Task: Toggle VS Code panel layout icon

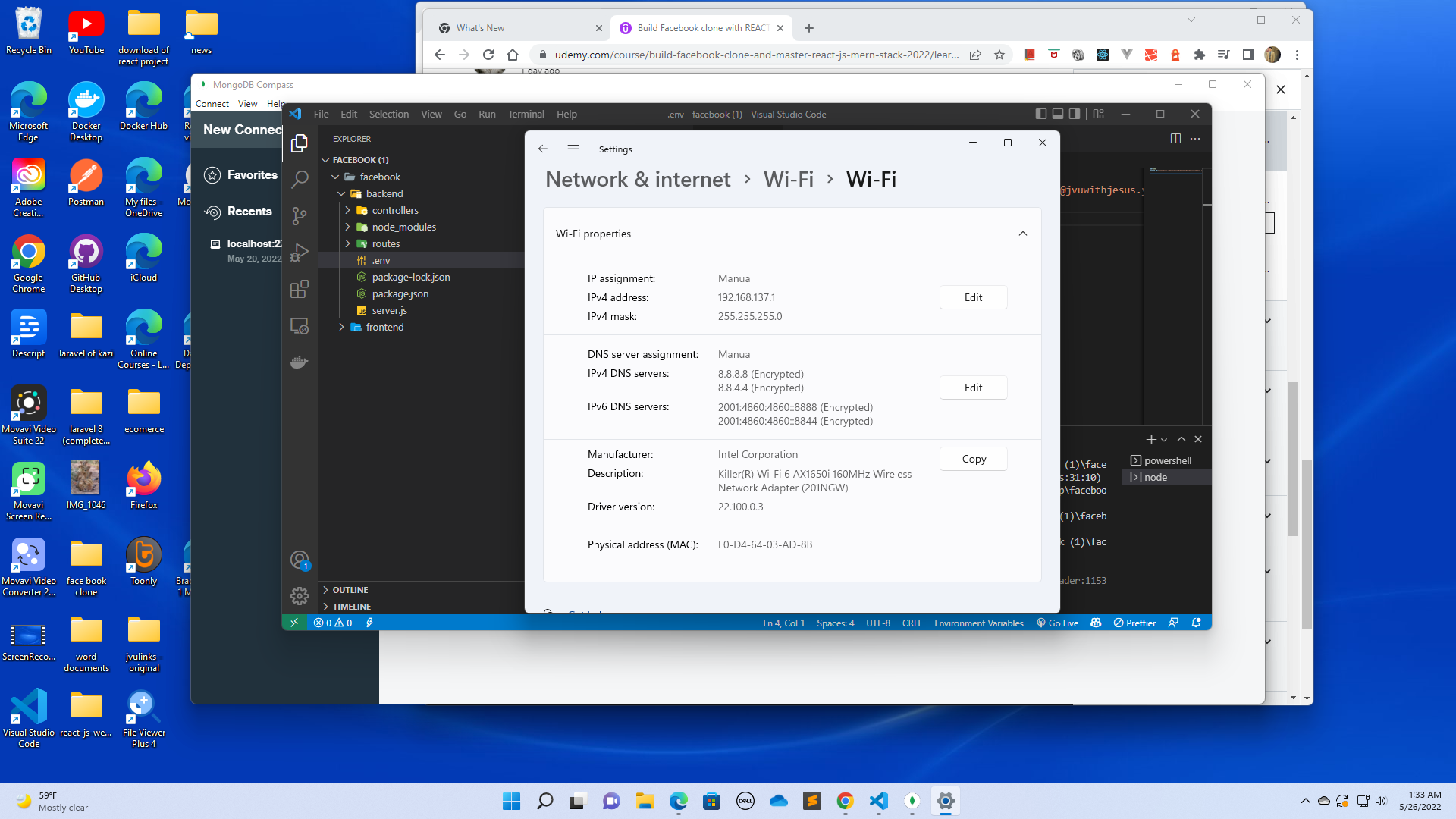Action: pyautogui.click(x=1058, y=114)
